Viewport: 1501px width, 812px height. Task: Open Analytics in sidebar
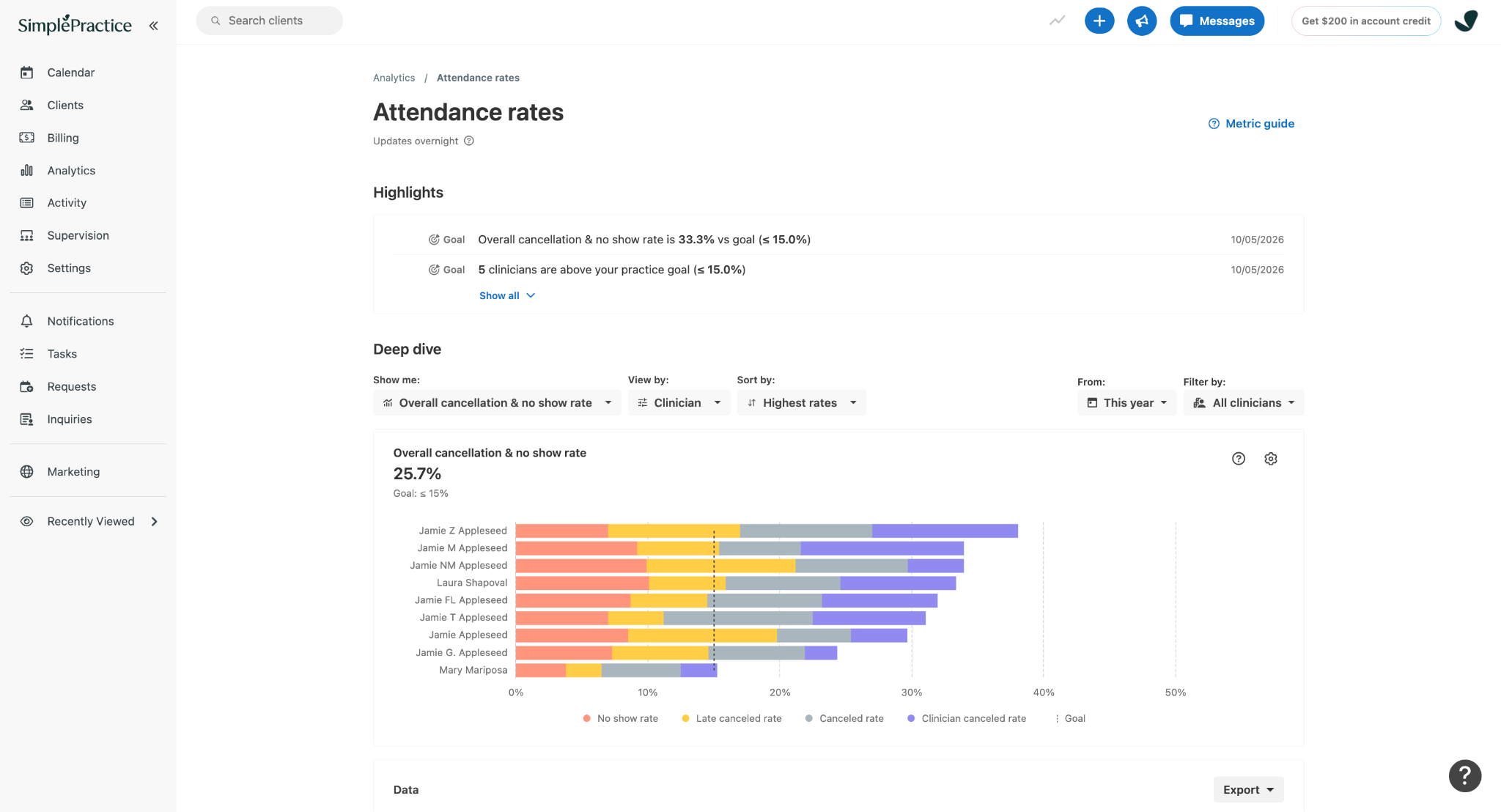point(71,171)
